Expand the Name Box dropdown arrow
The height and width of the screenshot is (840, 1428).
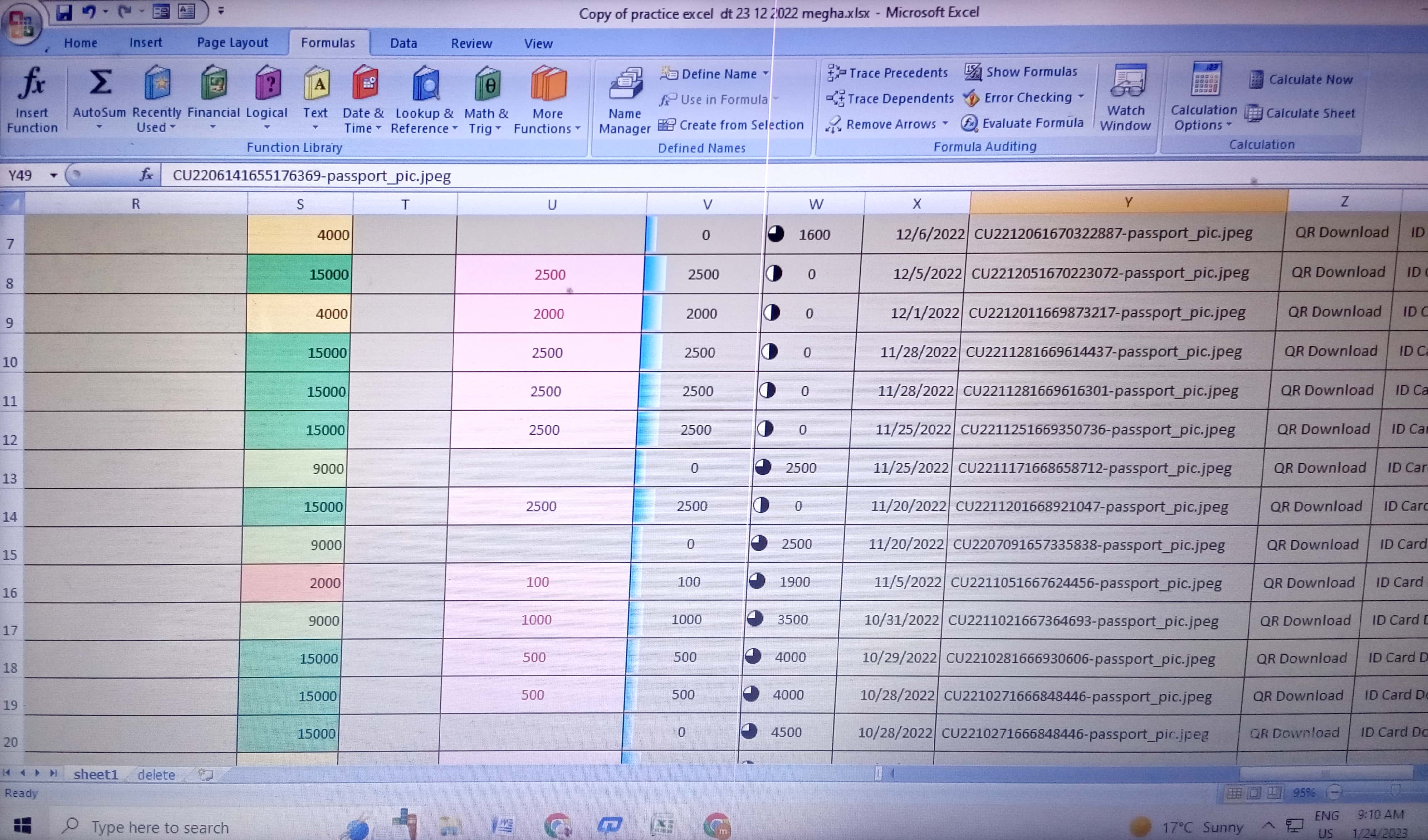[x=54, y=176]
